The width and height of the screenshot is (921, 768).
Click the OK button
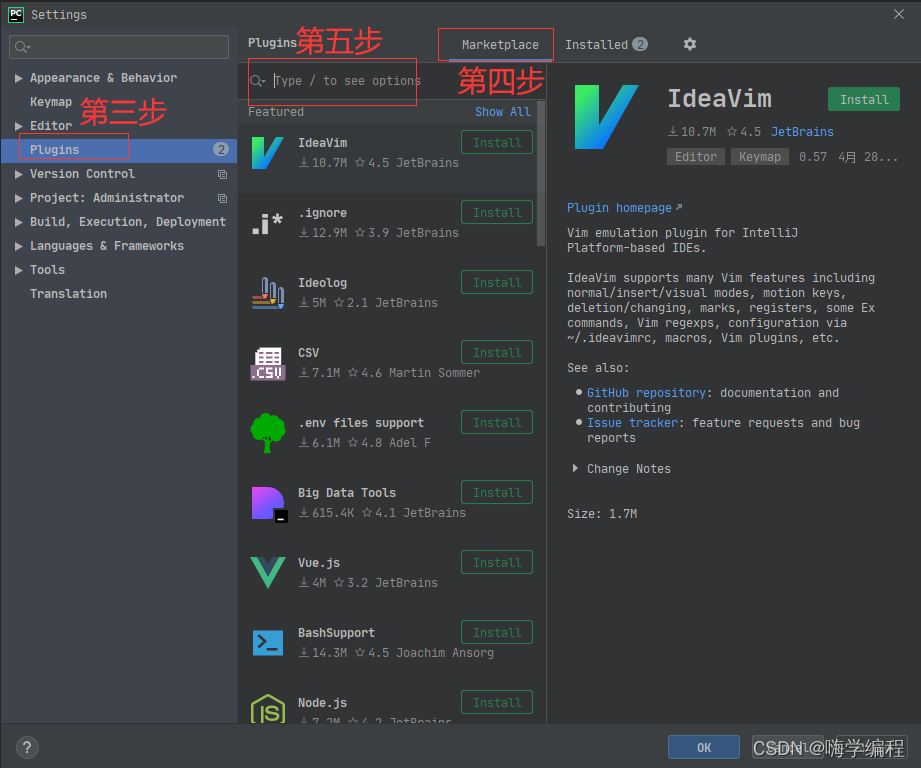pos(704,747)
